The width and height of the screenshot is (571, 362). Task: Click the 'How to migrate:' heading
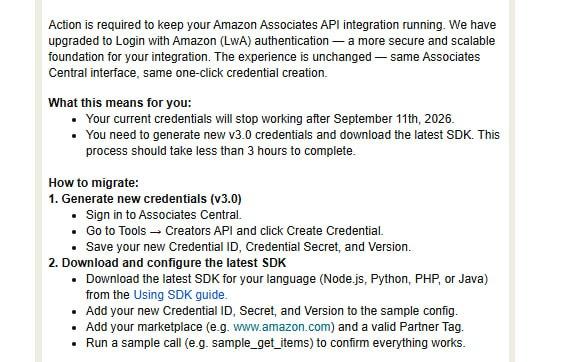[x=94, y=183]
